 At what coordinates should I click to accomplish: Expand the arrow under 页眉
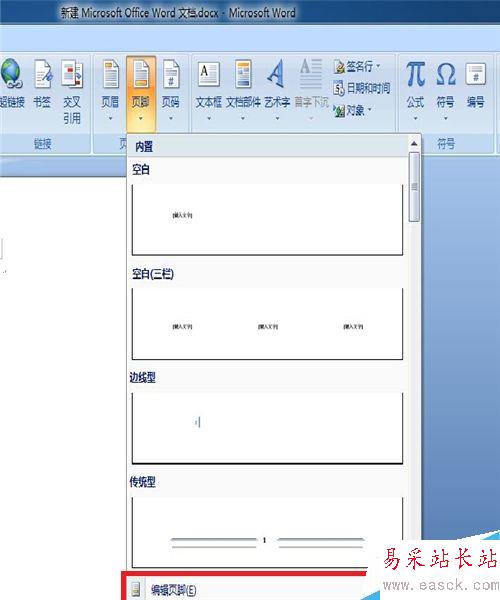click(x=110, y=119)
